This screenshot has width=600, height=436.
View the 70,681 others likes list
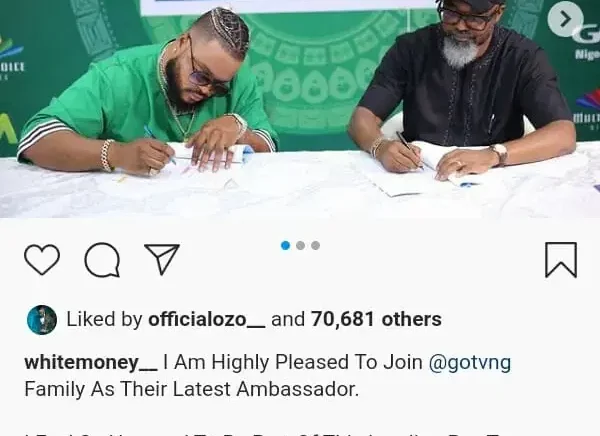[376, 319]
